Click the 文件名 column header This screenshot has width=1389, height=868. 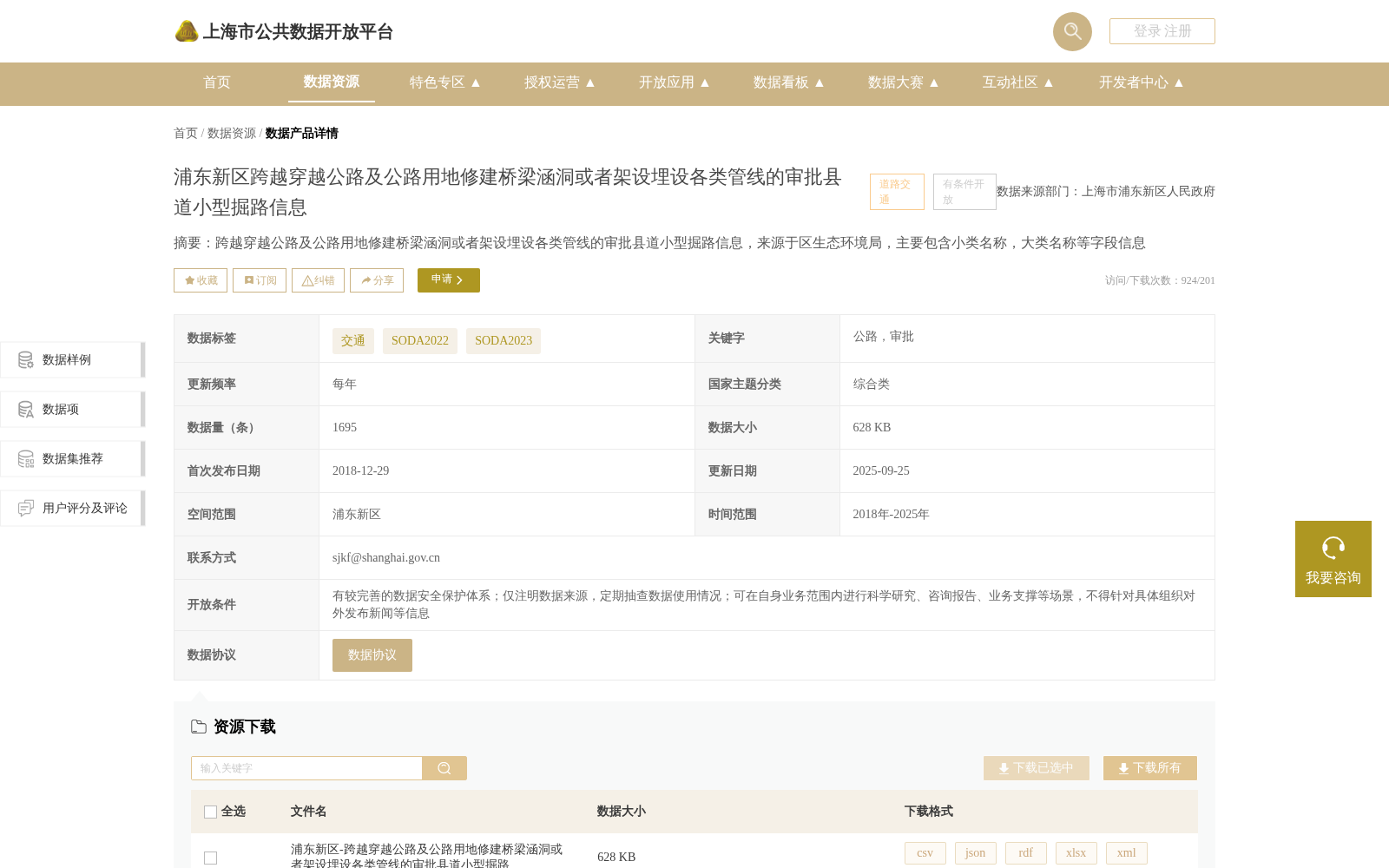pyautogui.click(x=309, y=812)
